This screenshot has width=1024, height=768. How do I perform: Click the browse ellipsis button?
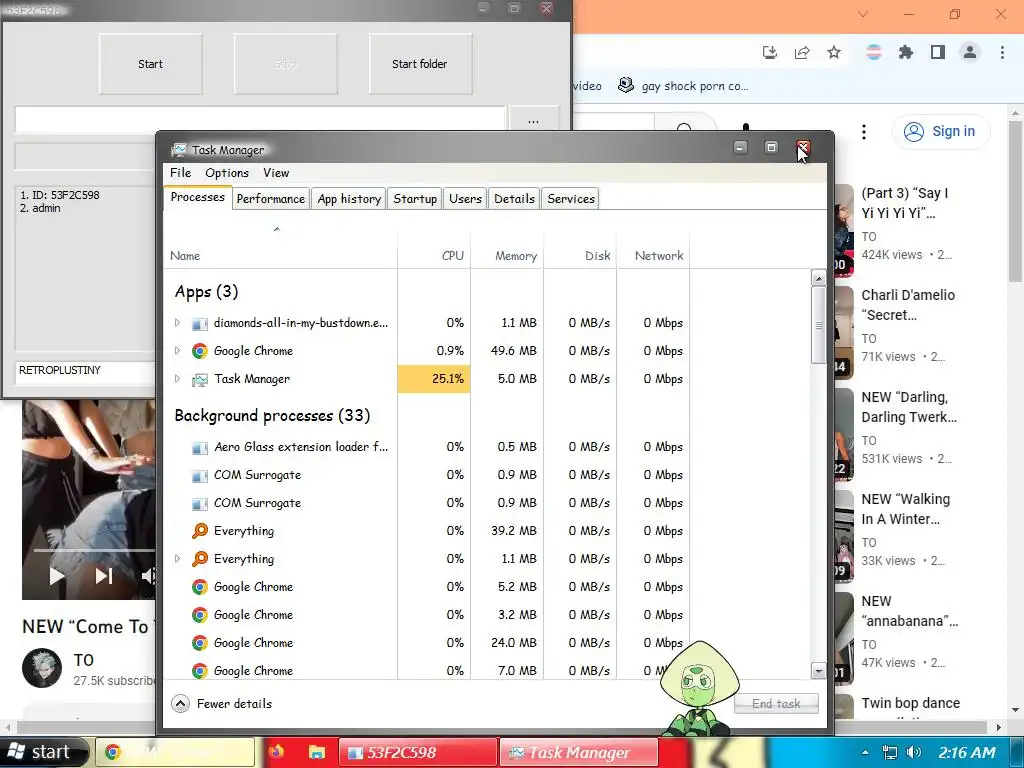tap(534, 120)
